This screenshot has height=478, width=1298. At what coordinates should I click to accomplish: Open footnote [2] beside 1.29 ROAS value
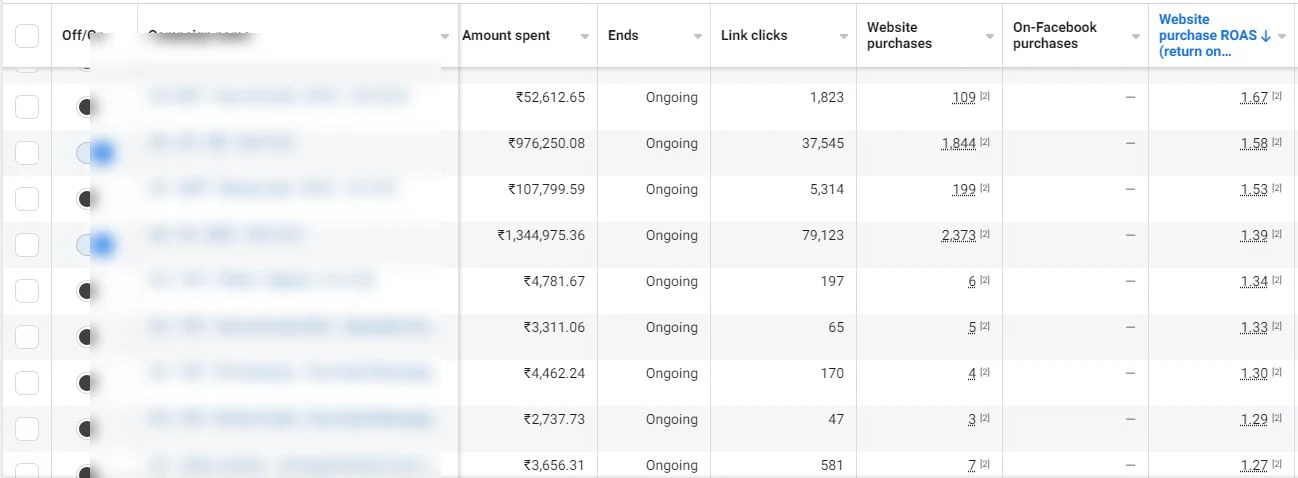point(1277,418)
